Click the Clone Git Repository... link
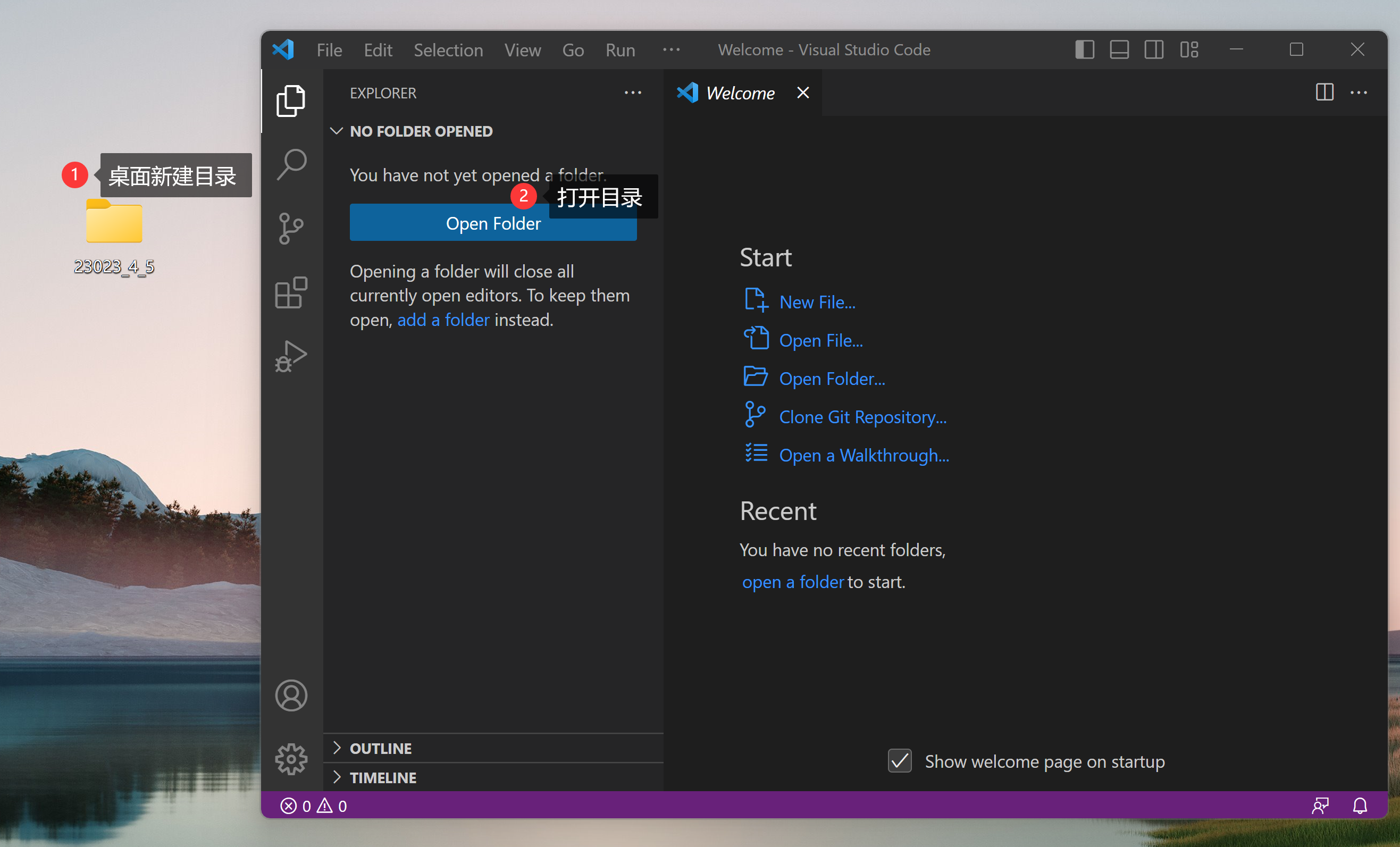Viewport: 1400px width, 847px height. click(862, 416)
